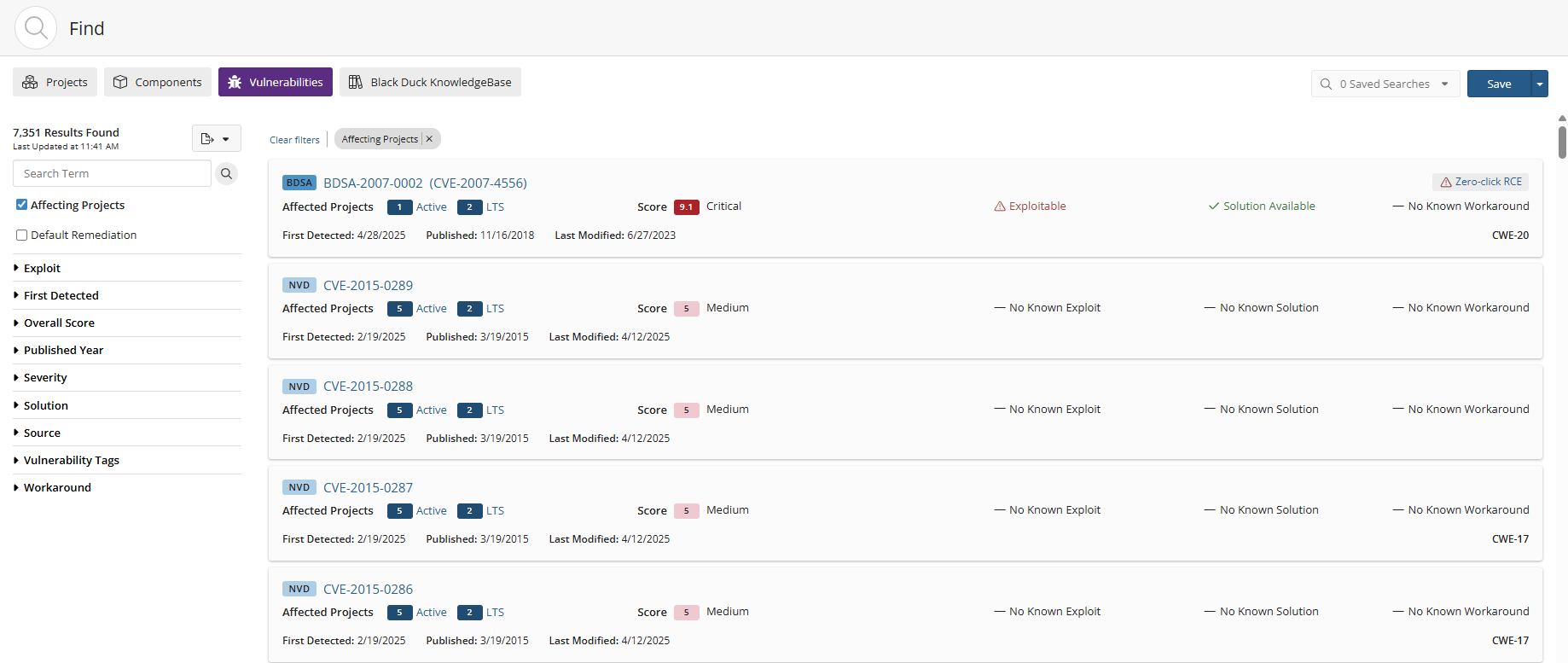This screenshot has width=1568, height=663.
Task: Expand the Vulnerability Tags filter
Action: (x=127, y=460)
